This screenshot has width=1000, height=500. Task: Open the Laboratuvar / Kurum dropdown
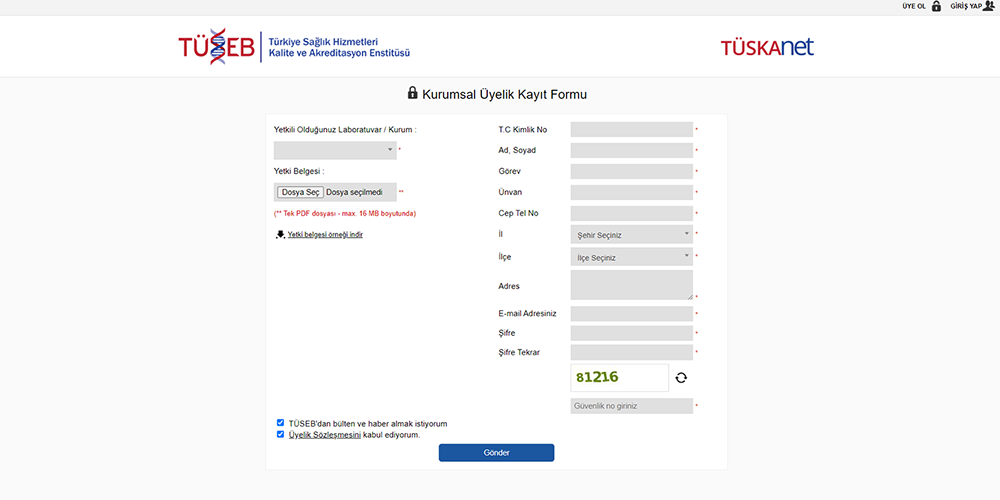(x=335, y=150)
